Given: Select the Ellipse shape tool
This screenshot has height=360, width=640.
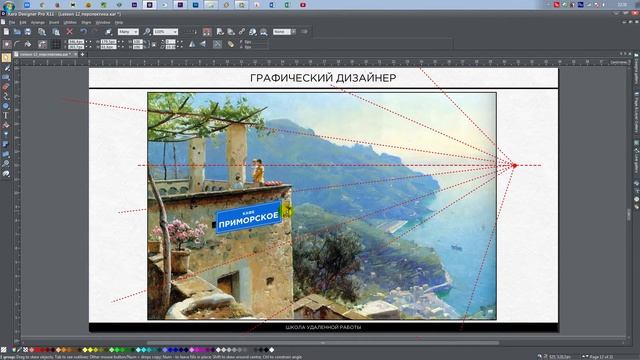Looking at the screenshot, I should pos(6,106).
